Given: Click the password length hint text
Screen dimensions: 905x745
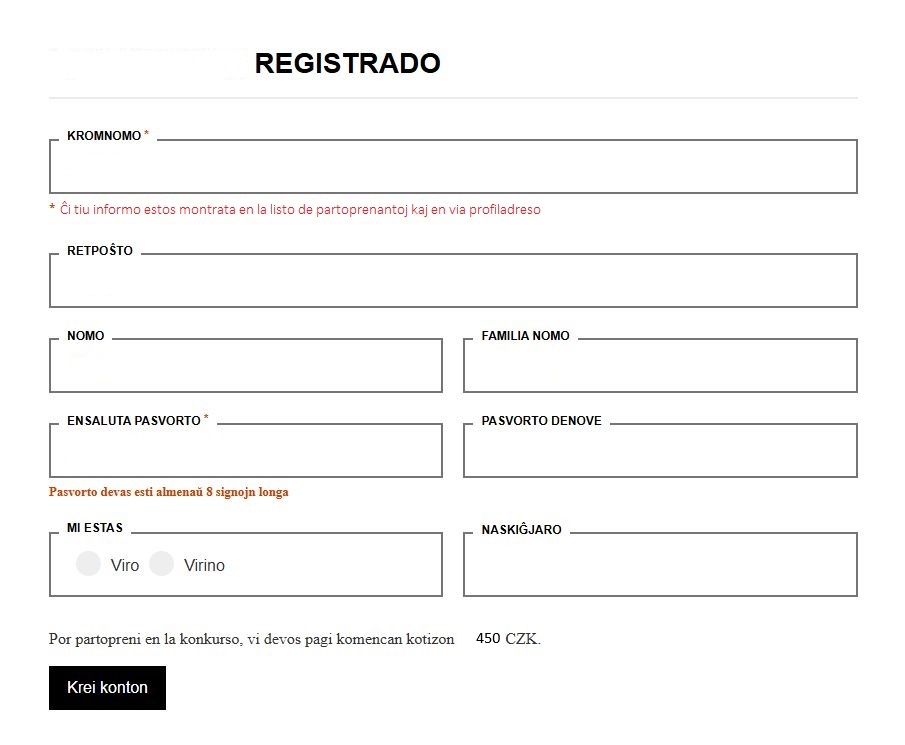Looking at the screenshot, I should pyautogui.click(x=169, y=492).
